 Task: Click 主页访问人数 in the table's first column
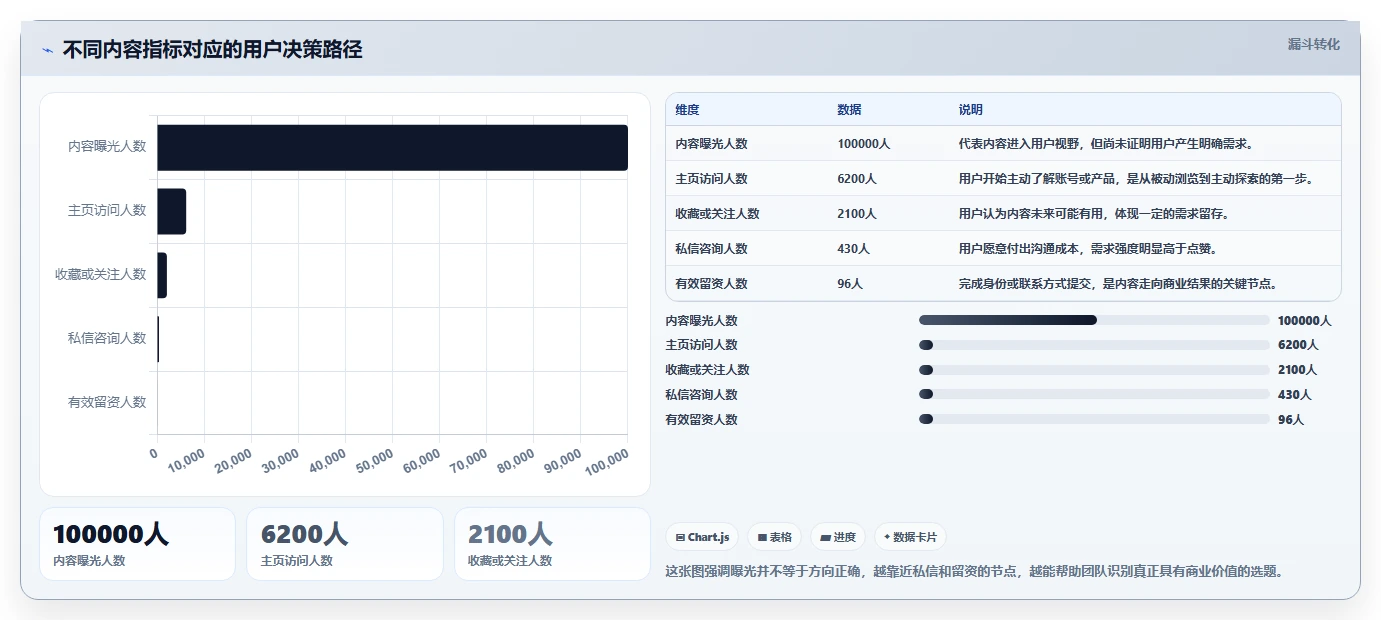coord(711,179)
